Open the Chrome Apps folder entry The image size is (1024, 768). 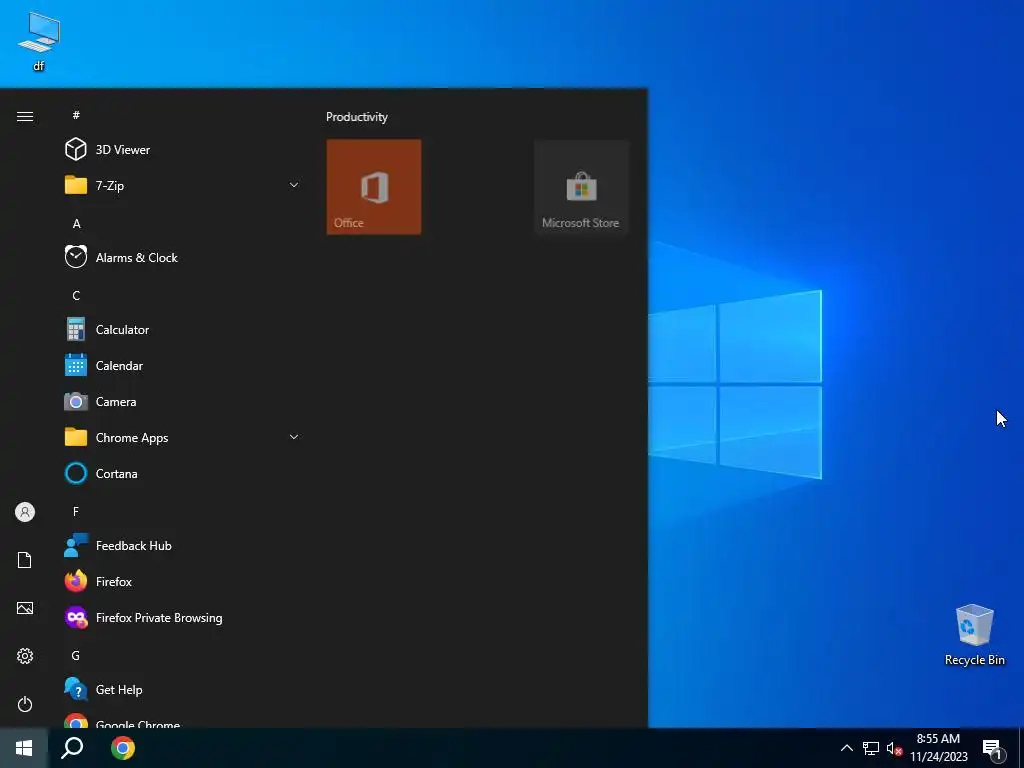coord(182,438)
